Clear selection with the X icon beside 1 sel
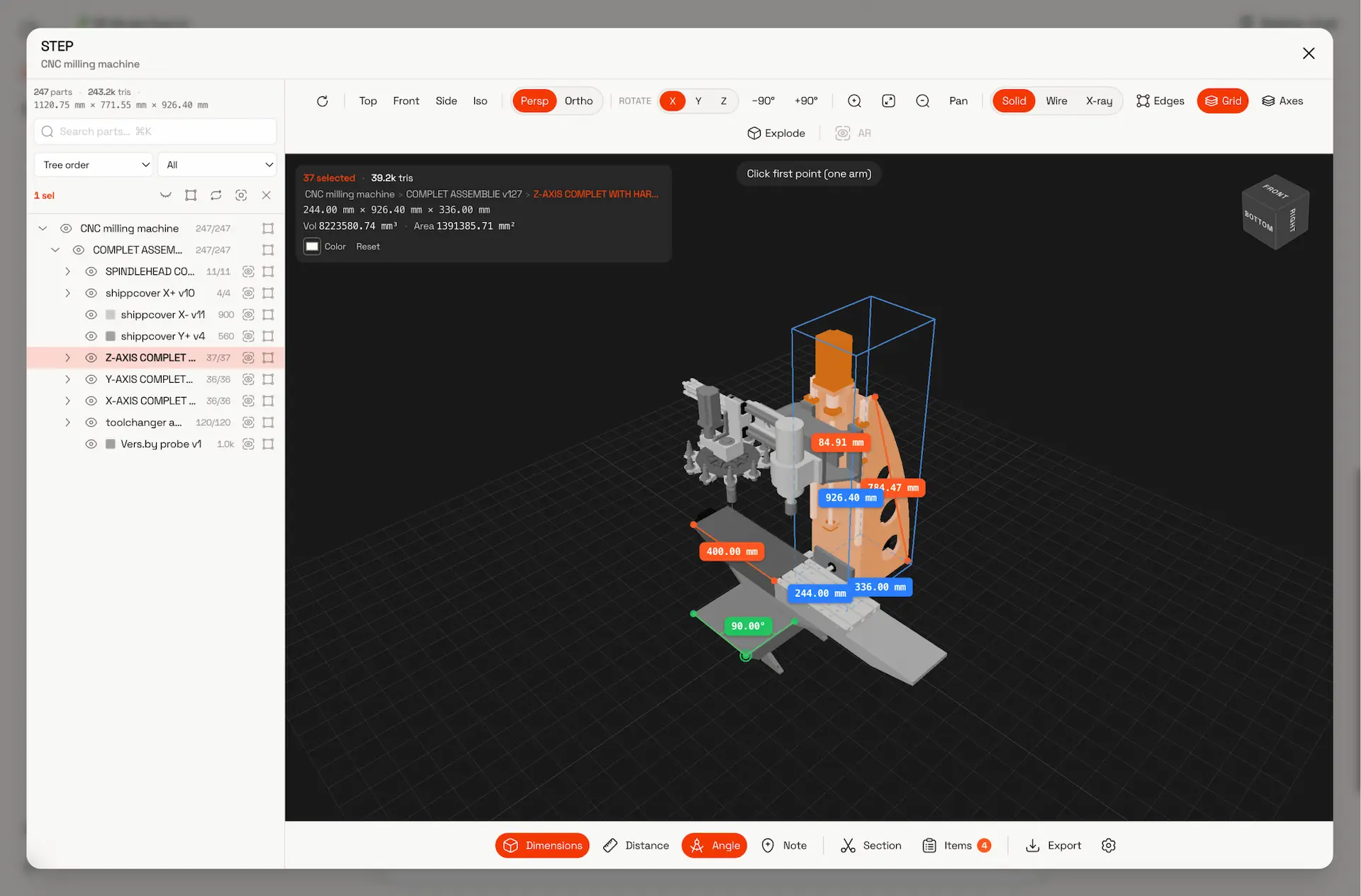Viewport: 1361px width, 896px height. tap(266, 195)
